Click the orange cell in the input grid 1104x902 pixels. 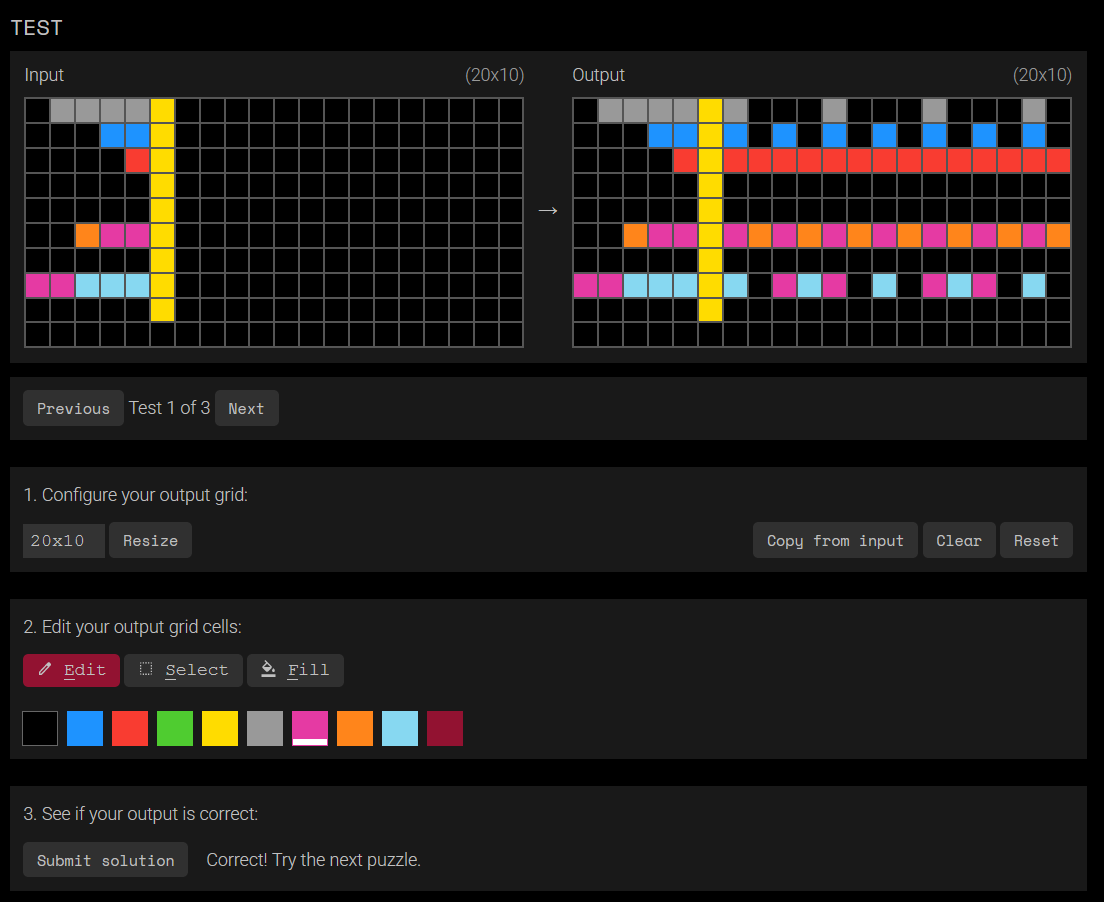87,235
